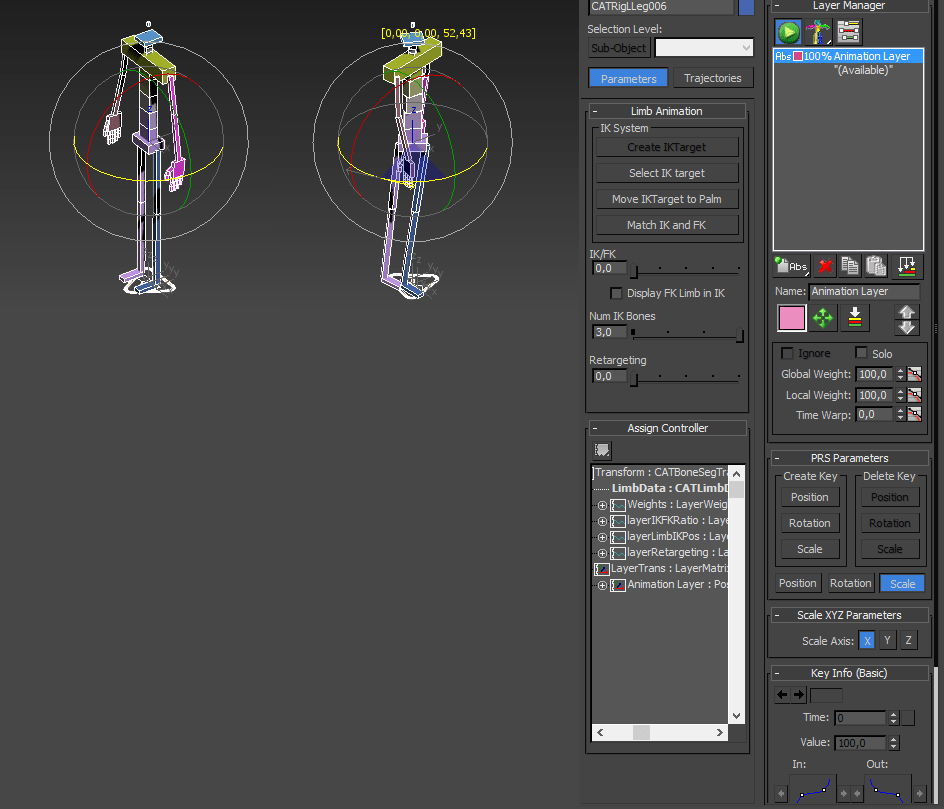The height and width of the screenshot is (809, 944).
Task: Click Match IK and FK
Action: [x=667, y=224]
